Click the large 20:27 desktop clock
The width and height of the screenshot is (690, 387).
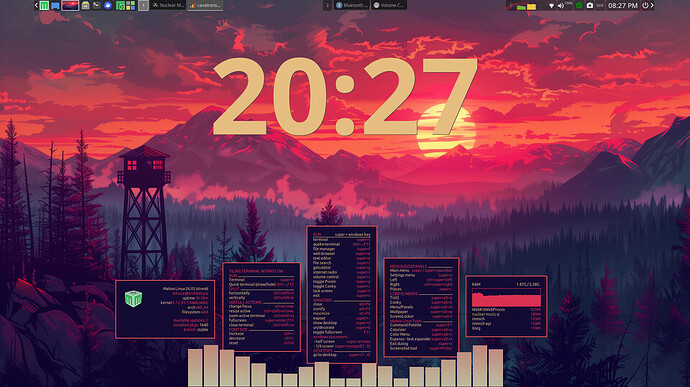pos(345,96)
